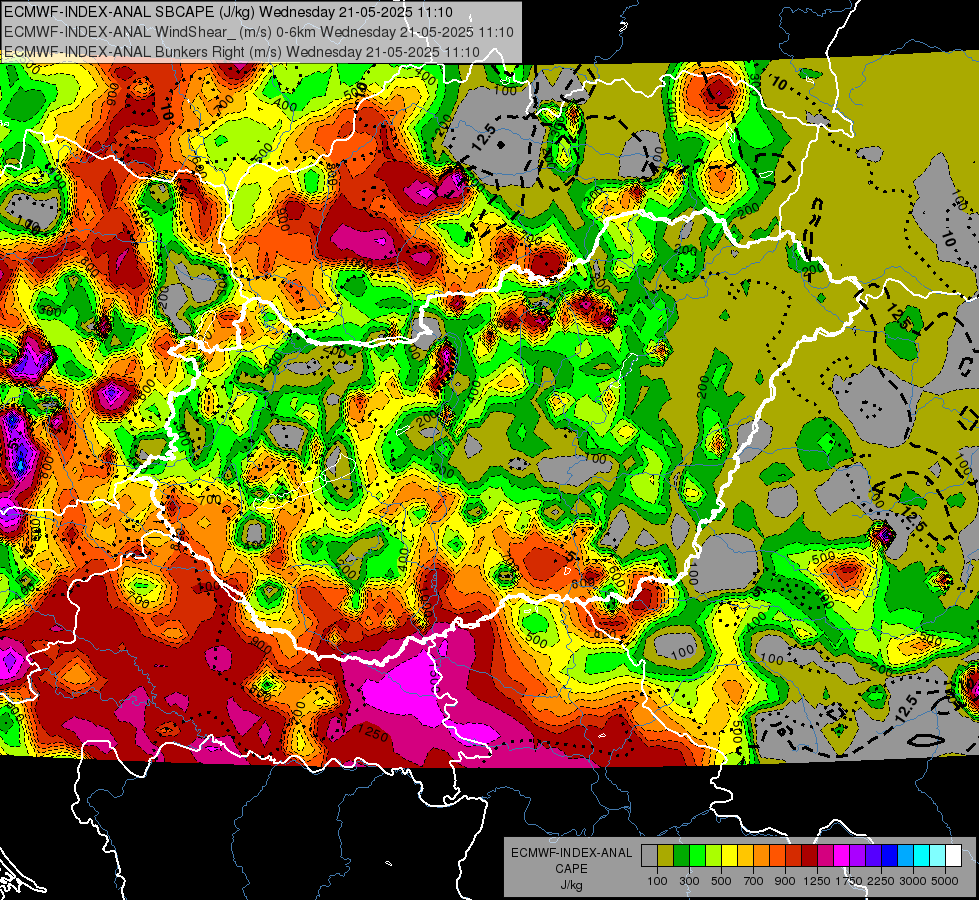Choose the orange legend swatch above 700
The height and width of the screenshot is (900, 979).
[x=761, y=856]
